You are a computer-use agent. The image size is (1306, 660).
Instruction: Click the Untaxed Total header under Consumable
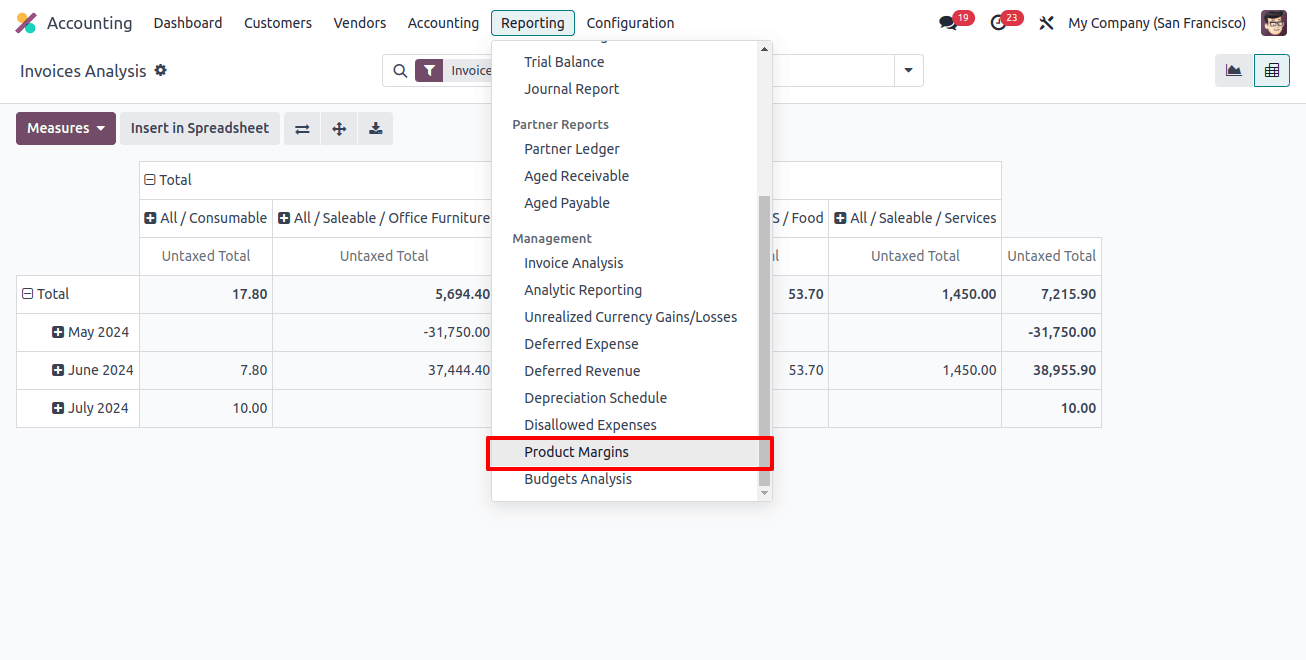[x=206, y=256]
